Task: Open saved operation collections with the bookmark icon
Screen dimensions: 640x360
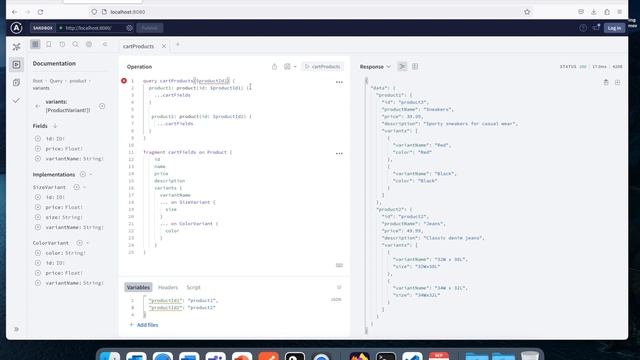Action: coord(49,44)
